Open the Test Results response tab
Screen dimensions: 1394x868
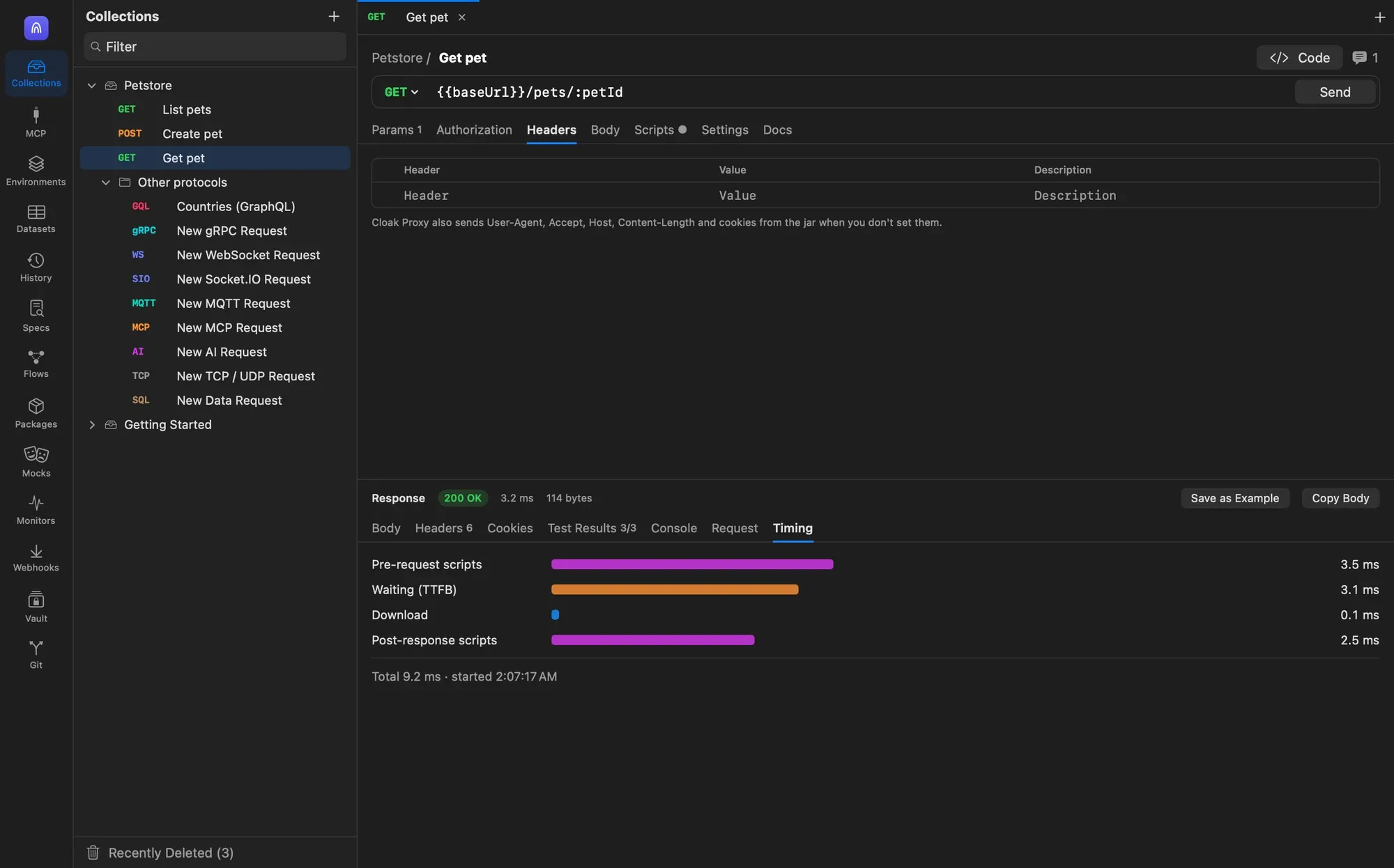tap(592, 528)
